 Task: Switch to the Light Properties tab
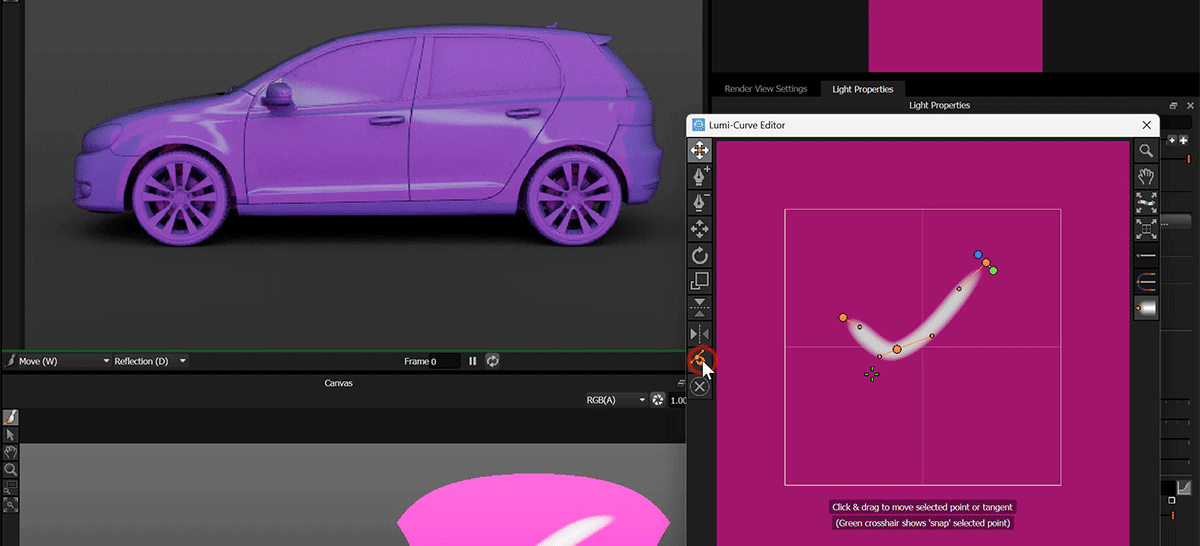click(862, 89)
